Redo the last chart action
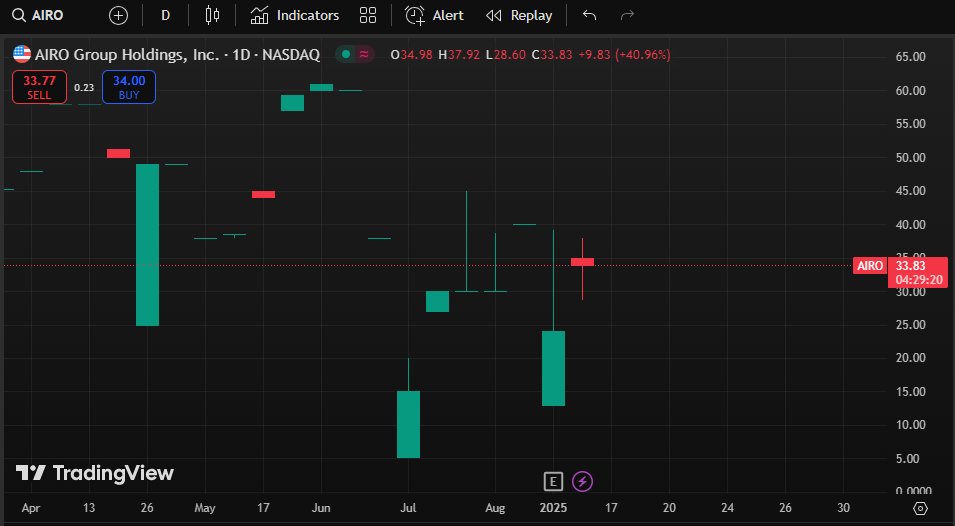The image size is (955, 526). click(627, 15)
